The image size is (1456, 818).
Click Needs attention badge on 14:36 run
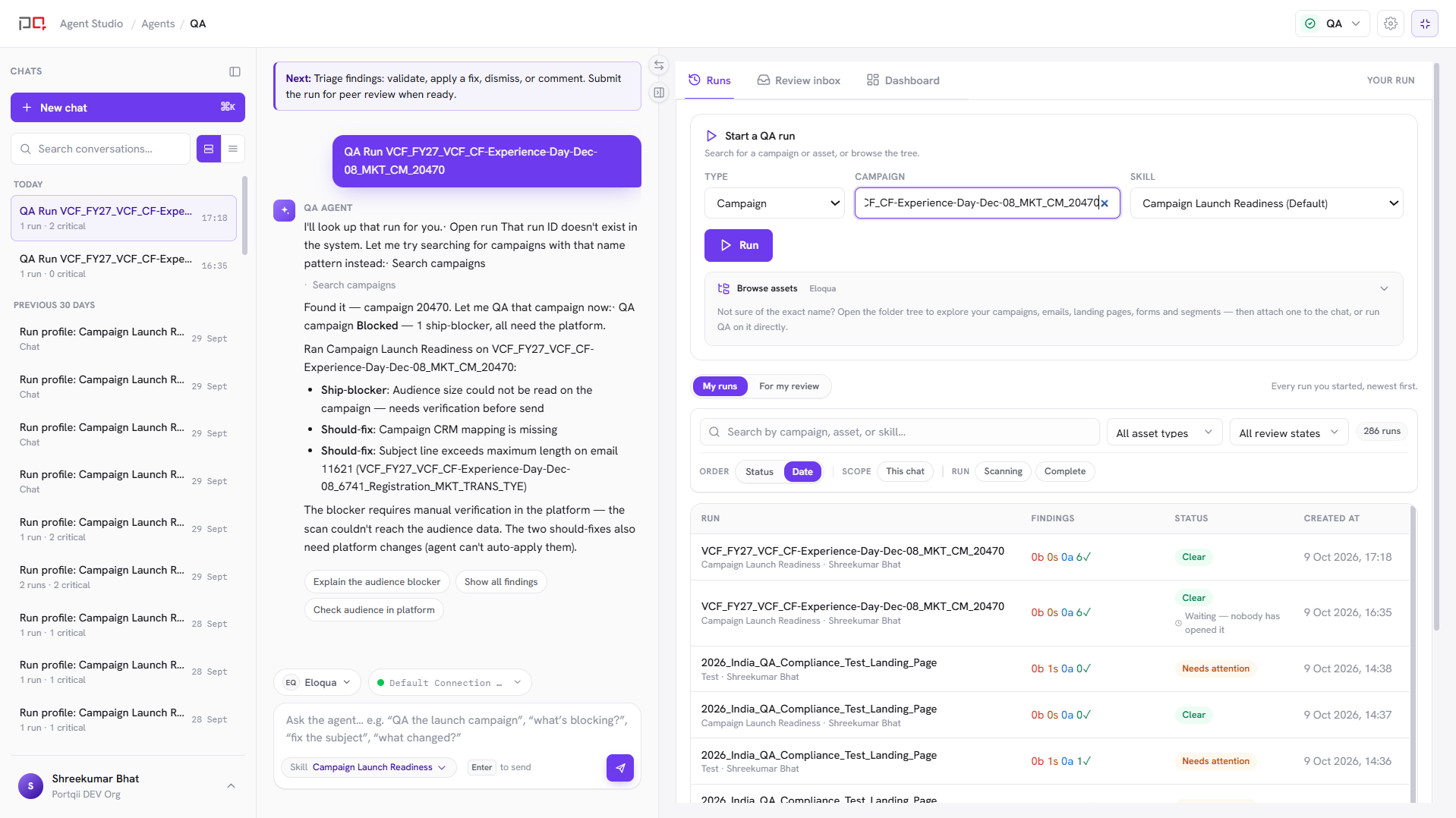coord(1215,761)
